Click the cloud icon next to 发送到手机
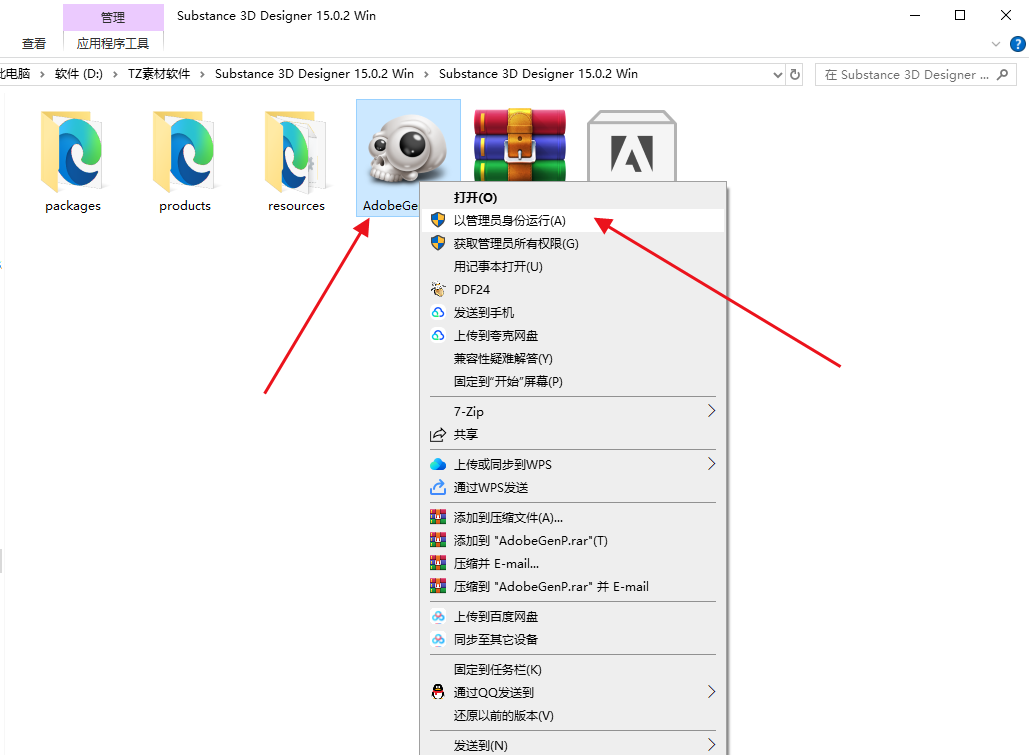The height and width of the screenshot is (755, 1030). tap(438, 312)
